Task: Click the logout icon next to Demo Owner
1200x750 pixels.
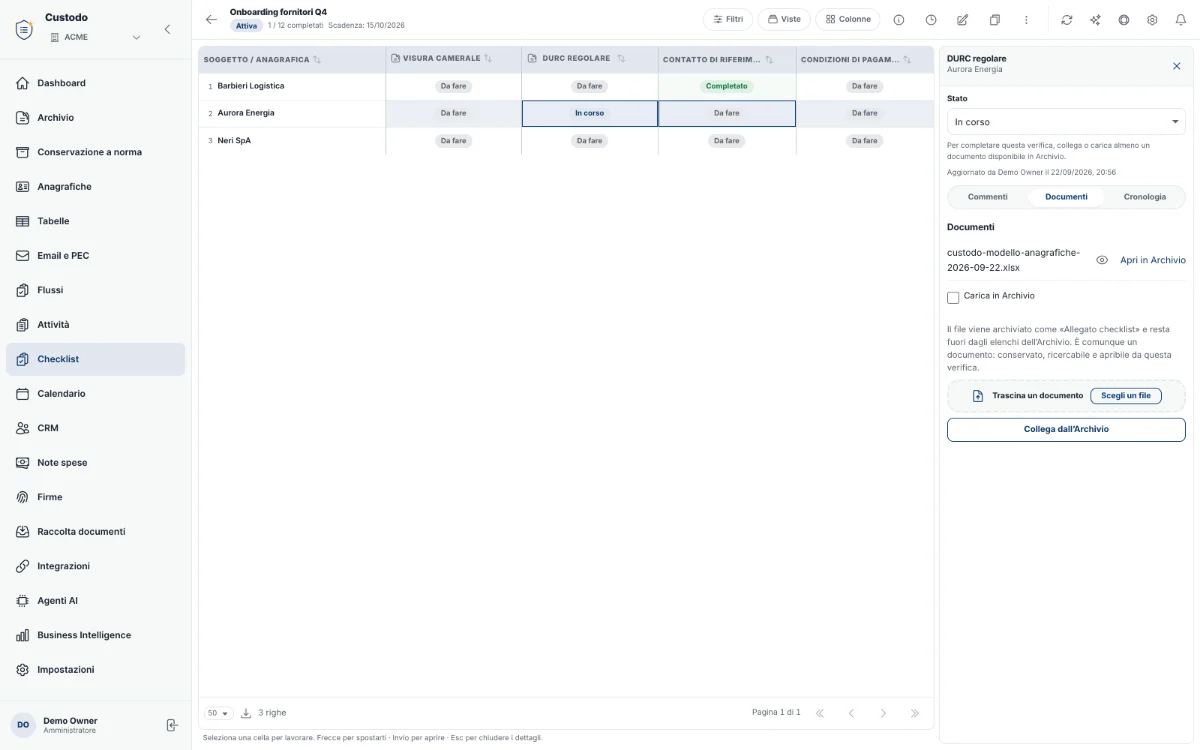Action: click(x=171, y=725)
